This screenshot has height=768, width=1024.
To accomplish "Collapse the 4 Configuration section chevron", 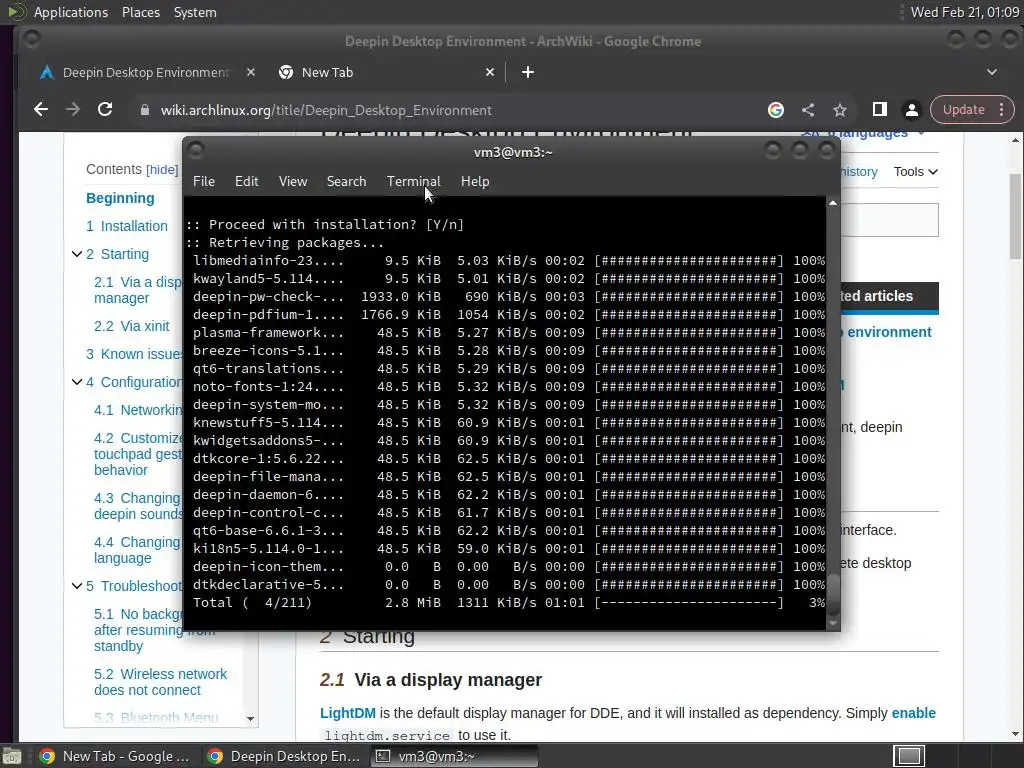I will 76,382.
